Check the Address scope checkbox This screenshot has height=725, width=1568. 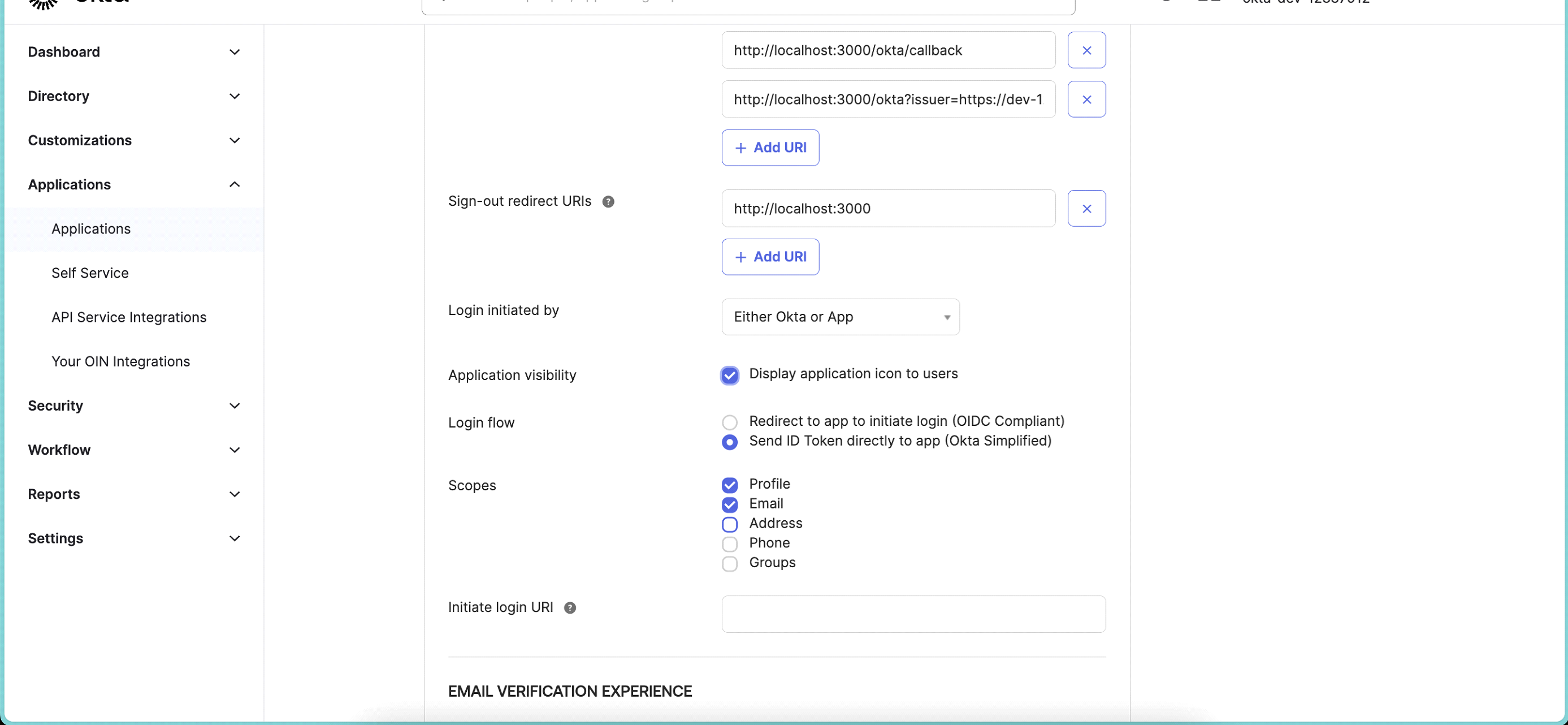(x=729, y=524)
